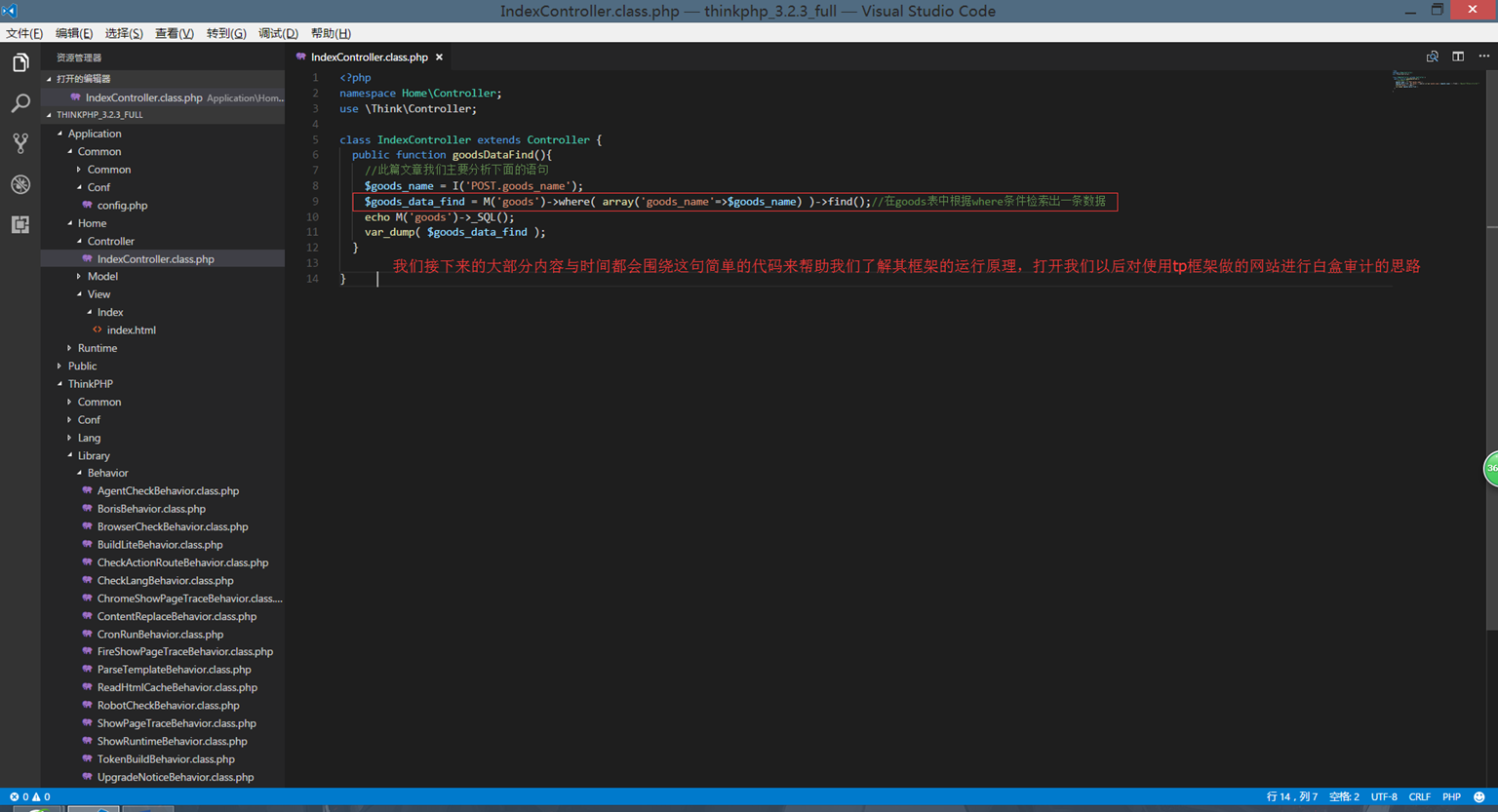Screen dimensions: 1498x812
Task: Click the editor vertical scrollbar
Action: (x=1492, y=351)
